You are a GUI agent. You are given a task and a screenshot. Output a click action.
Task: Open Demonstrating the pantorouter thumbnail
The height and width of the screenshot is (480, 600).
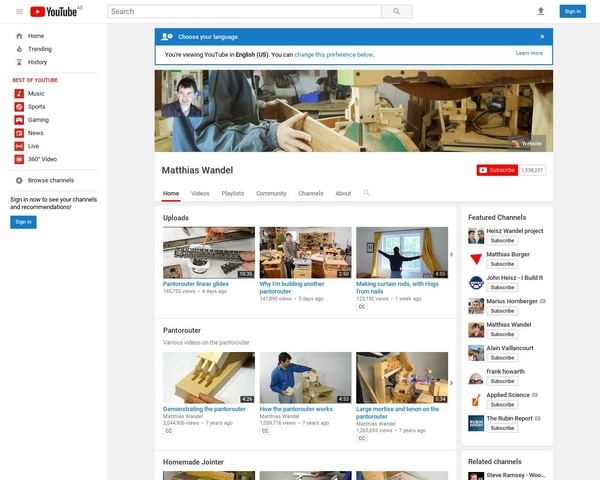pyautogui.click(x=209, y=378)
